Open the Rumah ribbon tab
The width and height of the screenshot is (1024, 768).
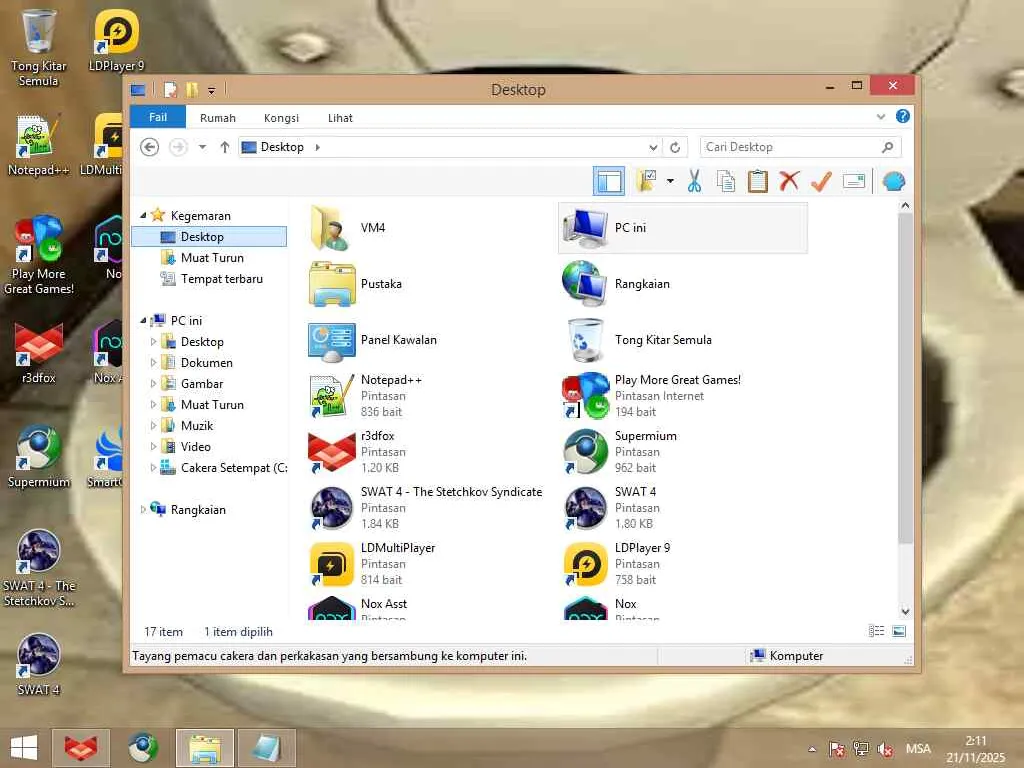click(x=217, y=118)
